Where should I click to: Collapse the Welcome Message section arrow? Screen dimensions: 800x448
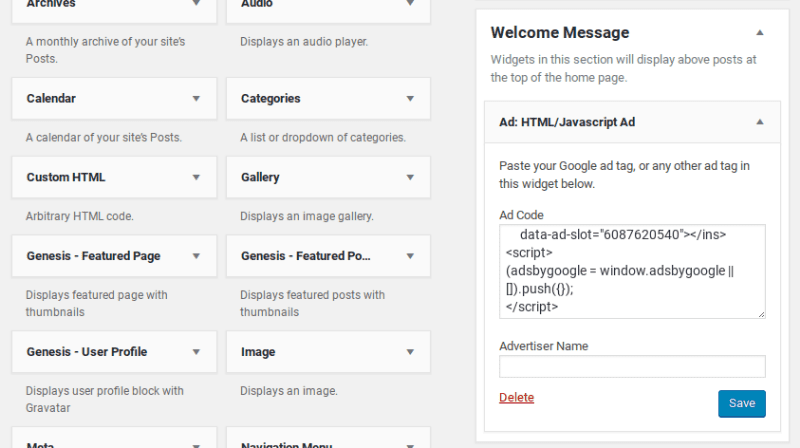point(760,33)
